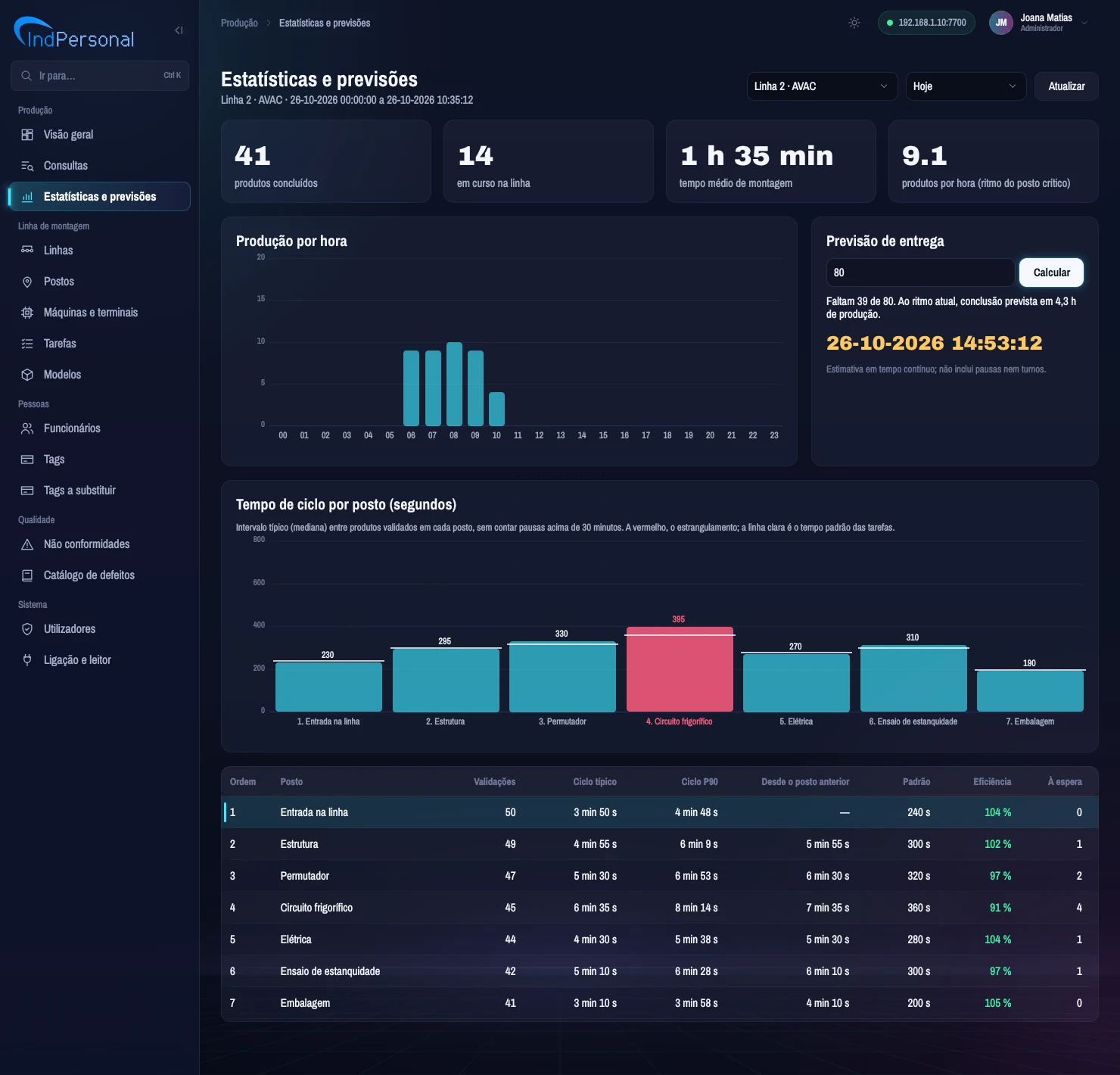Open the Hoje period dropdown

tap(966, 86)
